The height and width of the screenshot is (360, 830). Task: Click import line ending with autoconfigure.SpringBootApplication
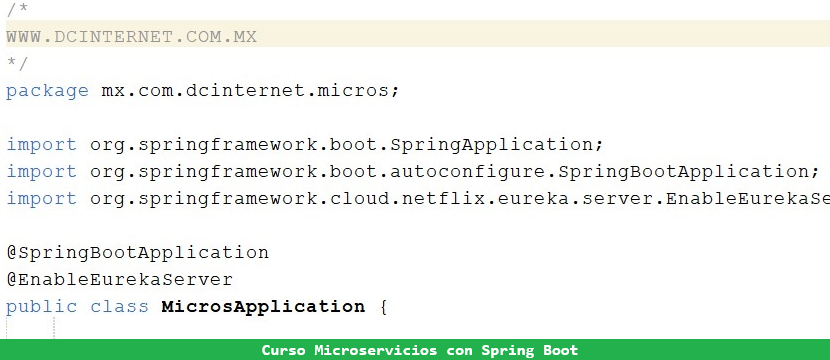(x=413, y=172)
